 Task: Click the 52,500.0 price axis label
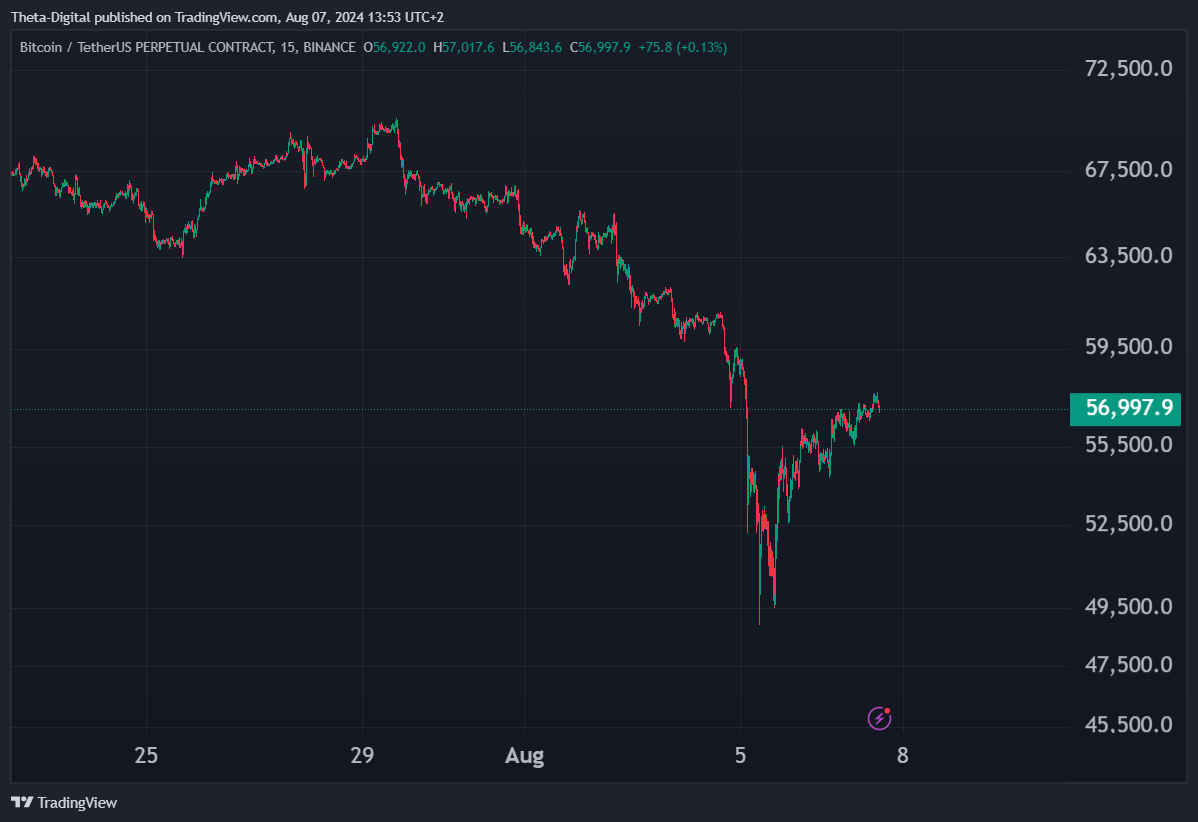[x=1128, y=523]
